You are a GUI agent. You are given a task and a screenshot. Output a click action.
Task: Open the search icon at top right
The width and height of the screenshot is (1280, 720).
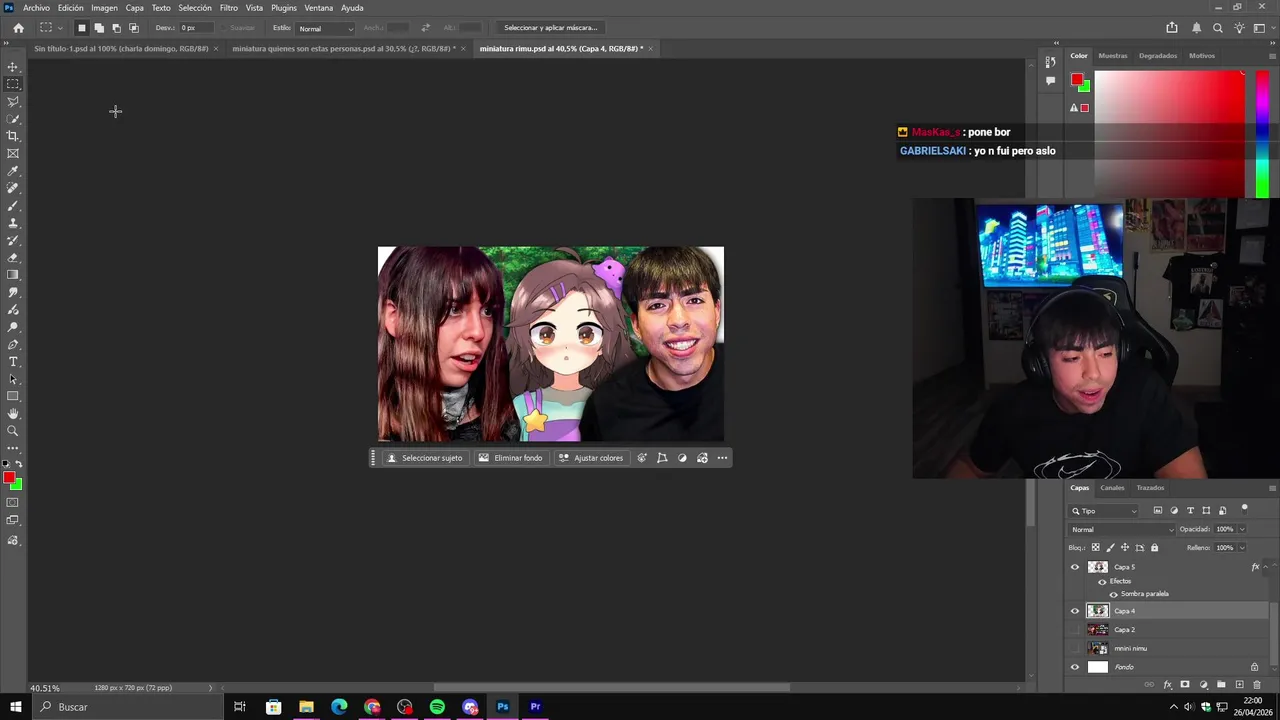(1217, 28)
